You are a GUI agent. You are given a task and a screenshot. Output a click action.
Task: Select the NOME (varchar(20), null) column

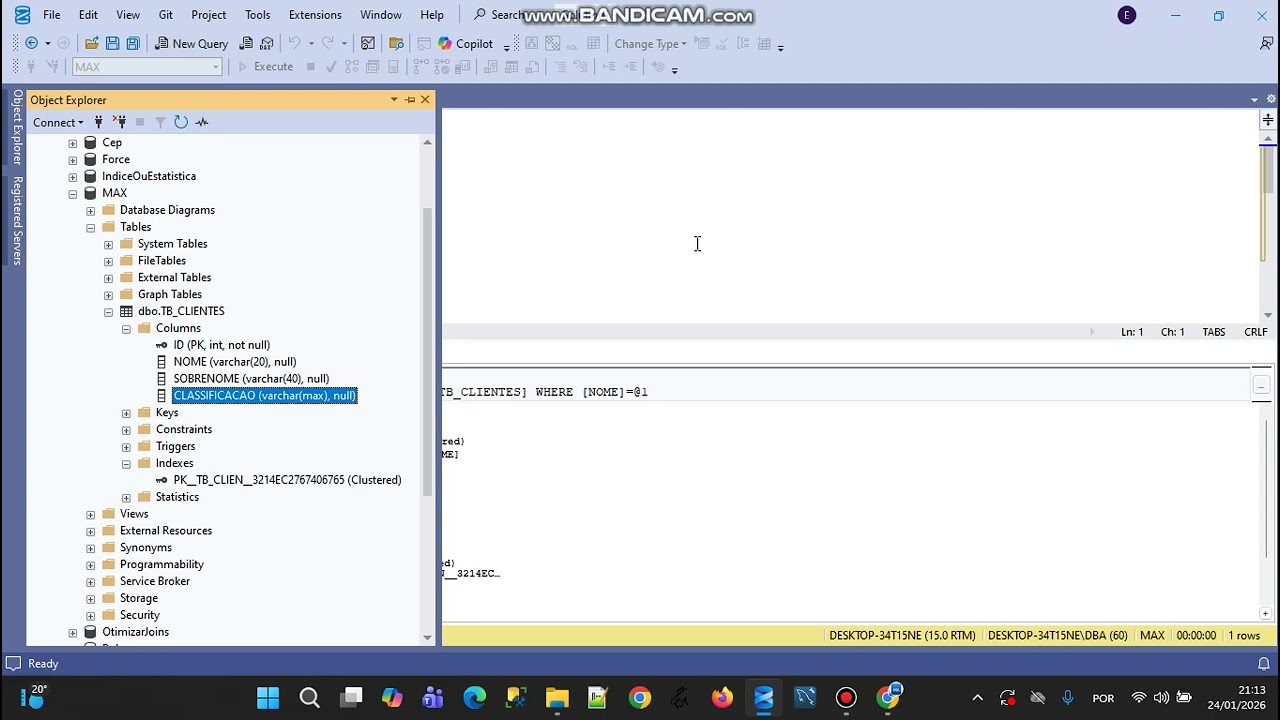tap(235, 362)
